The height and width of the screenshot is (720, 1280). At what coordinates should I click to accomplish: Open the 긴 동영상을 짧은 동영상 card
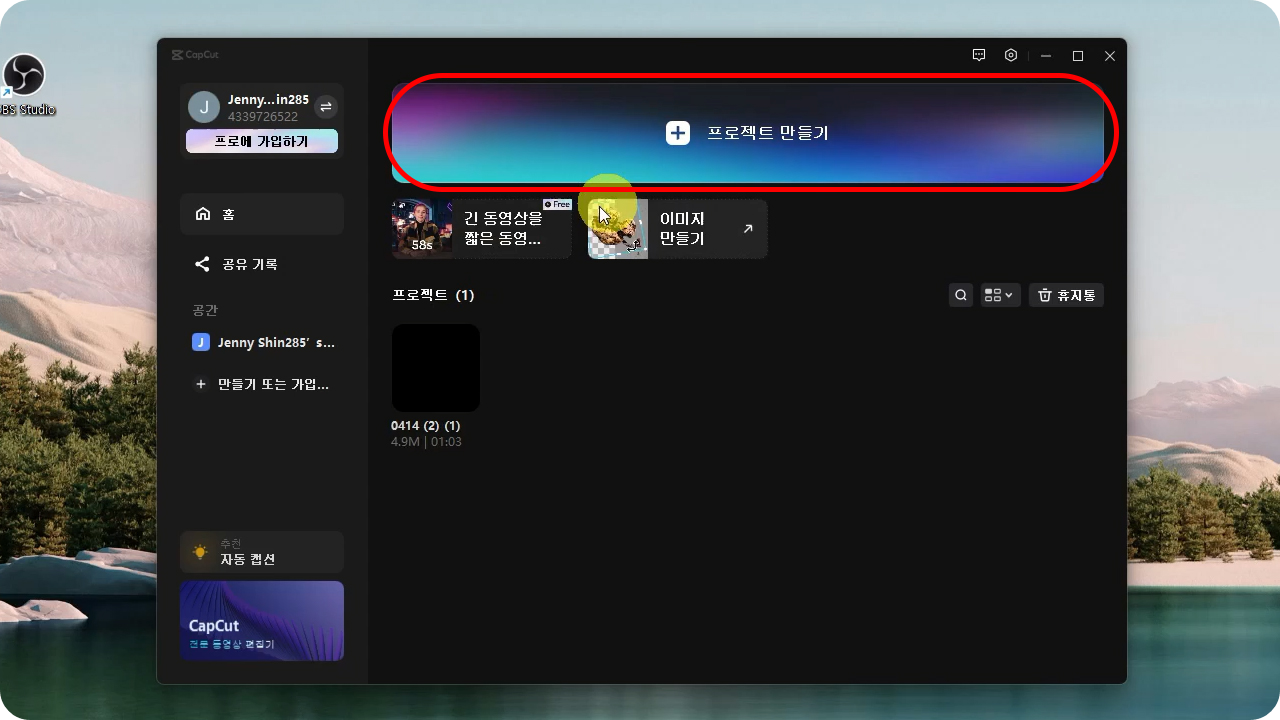click(x=482, y=229)
